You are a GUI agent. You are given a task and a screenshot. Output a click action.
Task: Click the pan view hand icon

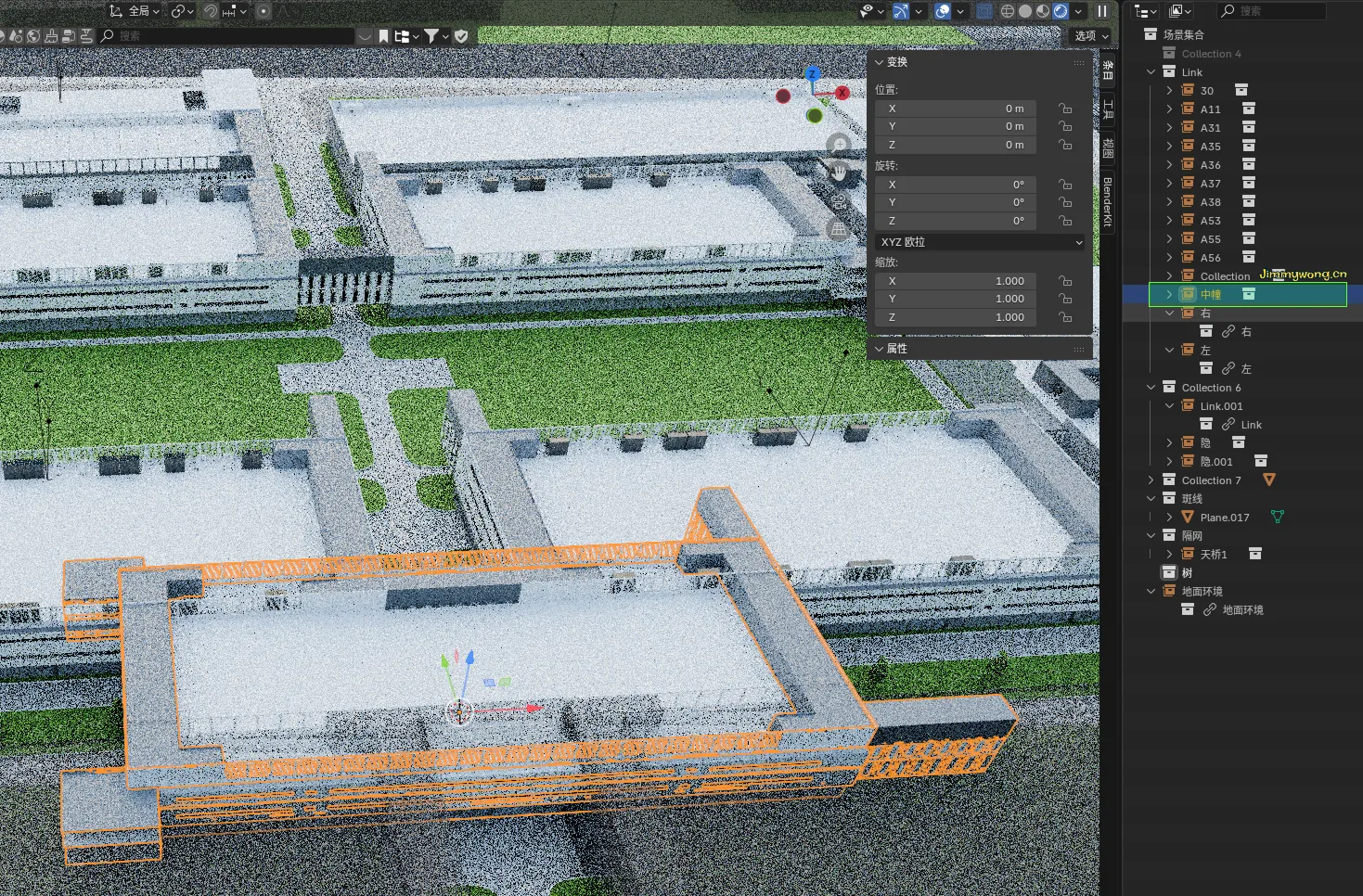pos(839,172)
